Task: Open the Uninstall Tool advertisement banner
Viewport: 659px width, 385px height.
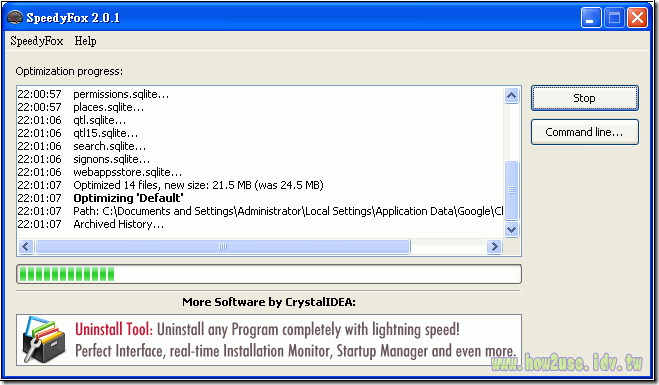Action: click(x=269, y=340)
